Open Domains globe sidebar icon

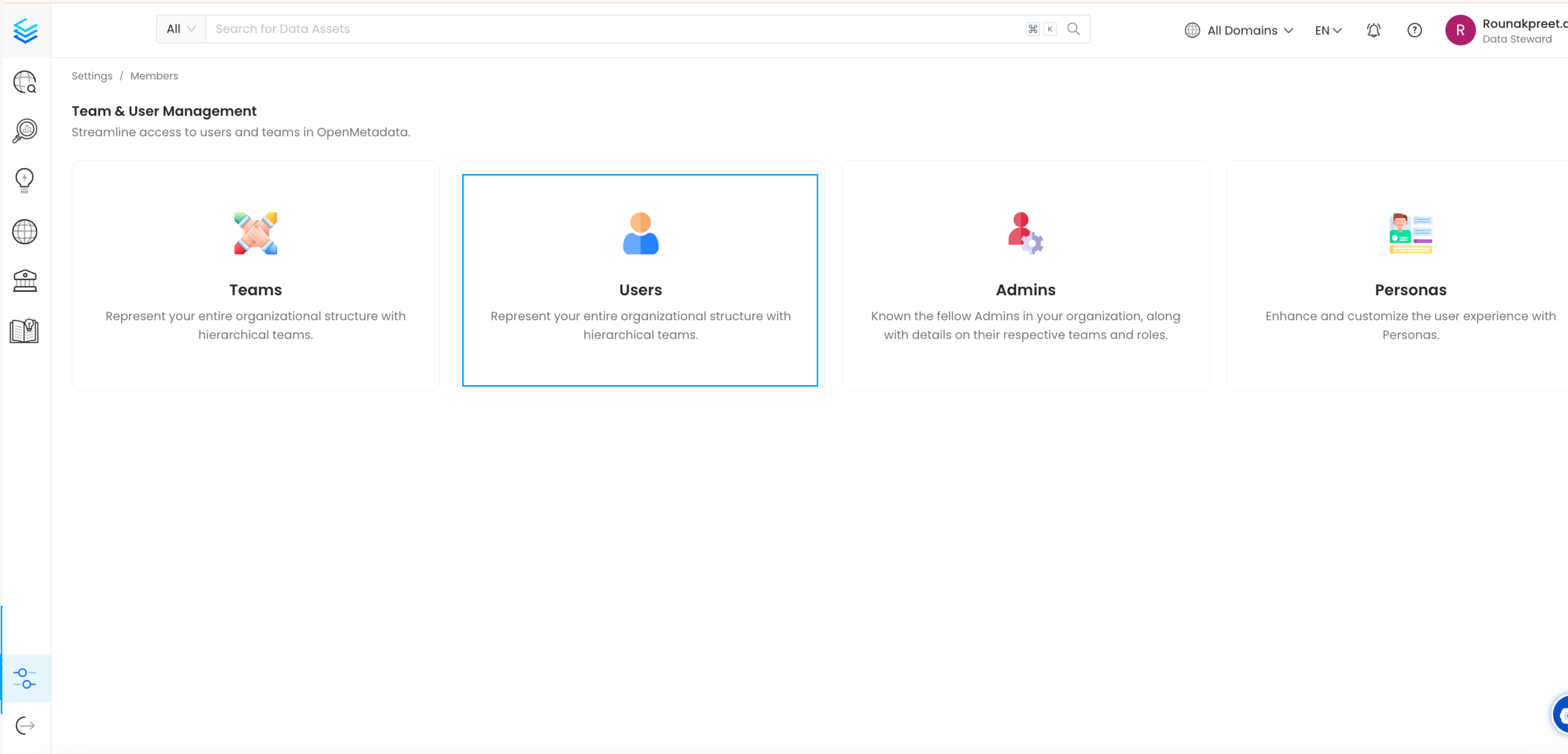[25, 232]
